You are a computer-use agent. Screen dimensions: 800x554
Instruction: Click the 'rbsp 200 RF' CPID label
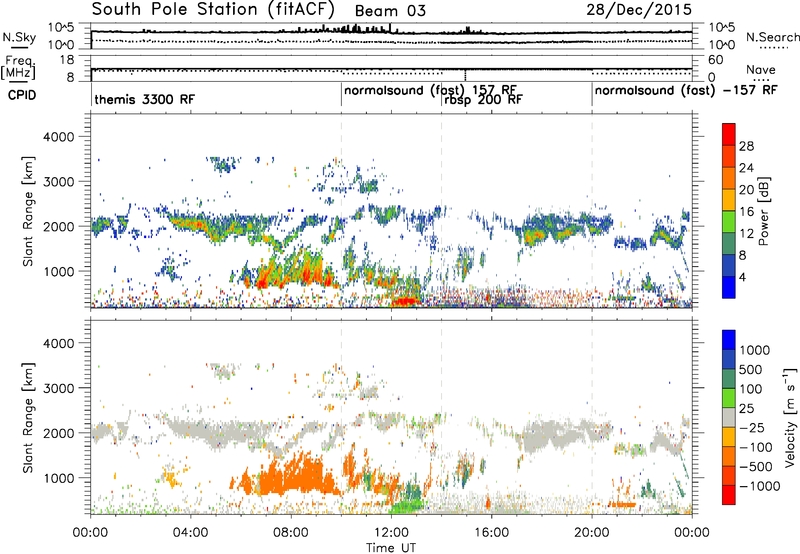[483, 100]
